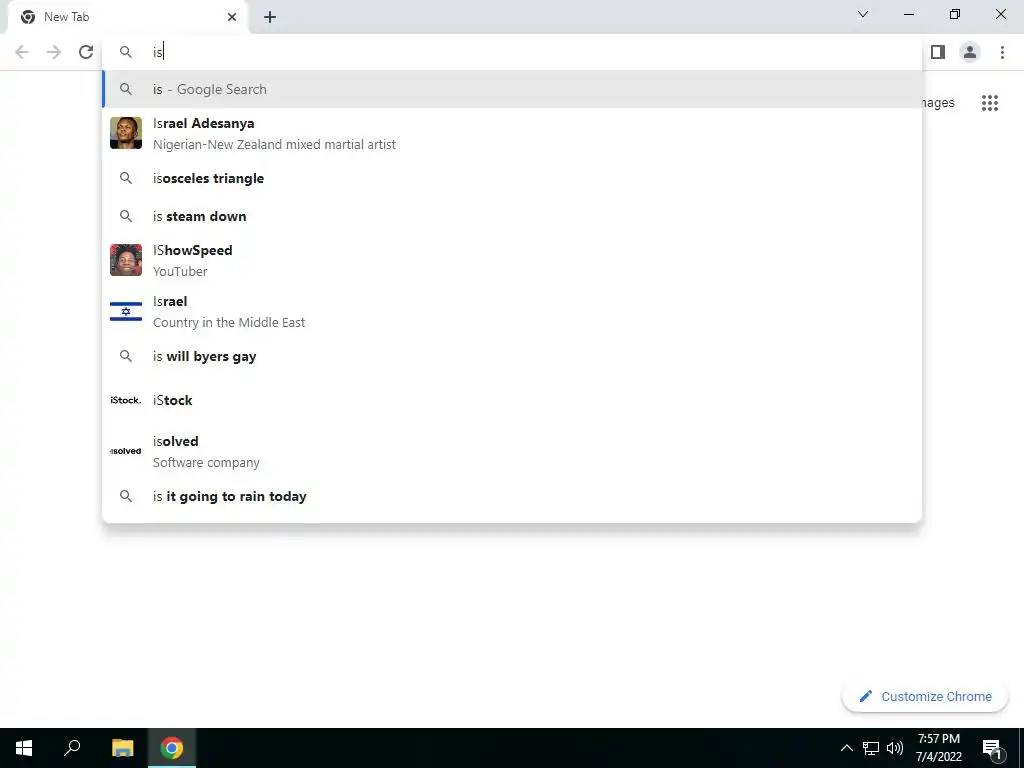Open the side panel icon
This screenshot has height=768, width=1024.
938,52
